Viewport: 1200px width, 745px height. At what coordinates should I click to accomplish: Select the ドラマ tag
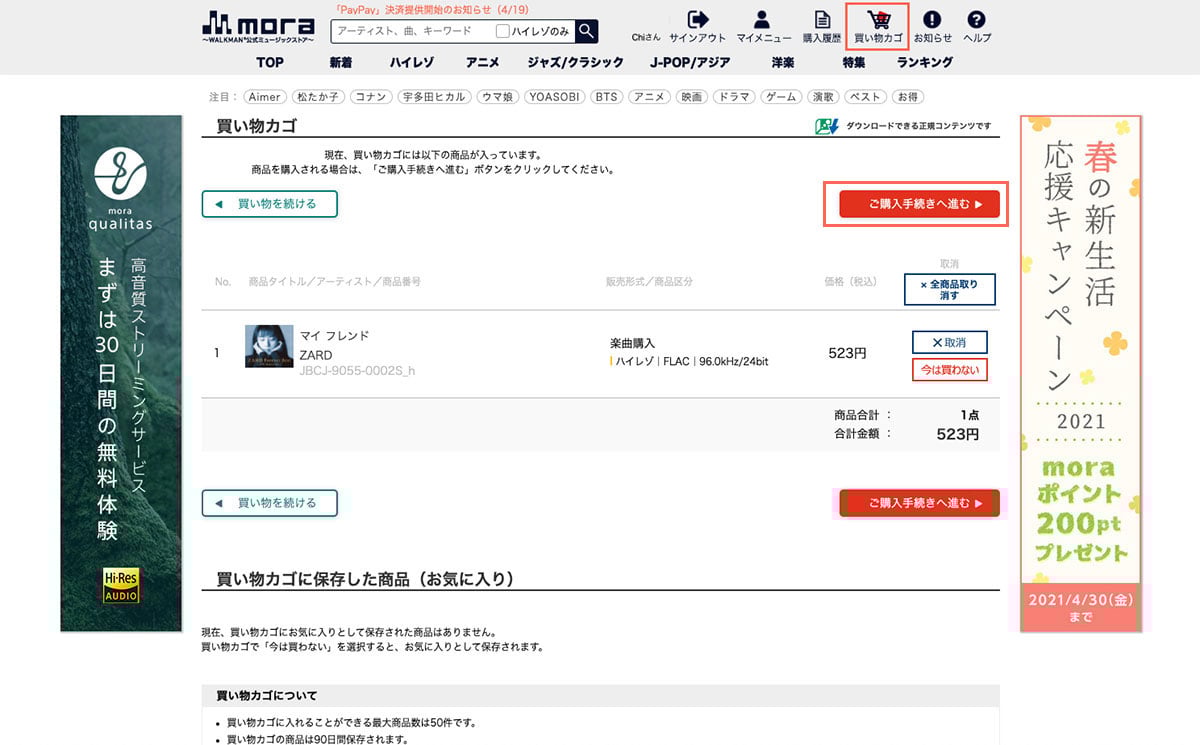pos(734,97)
